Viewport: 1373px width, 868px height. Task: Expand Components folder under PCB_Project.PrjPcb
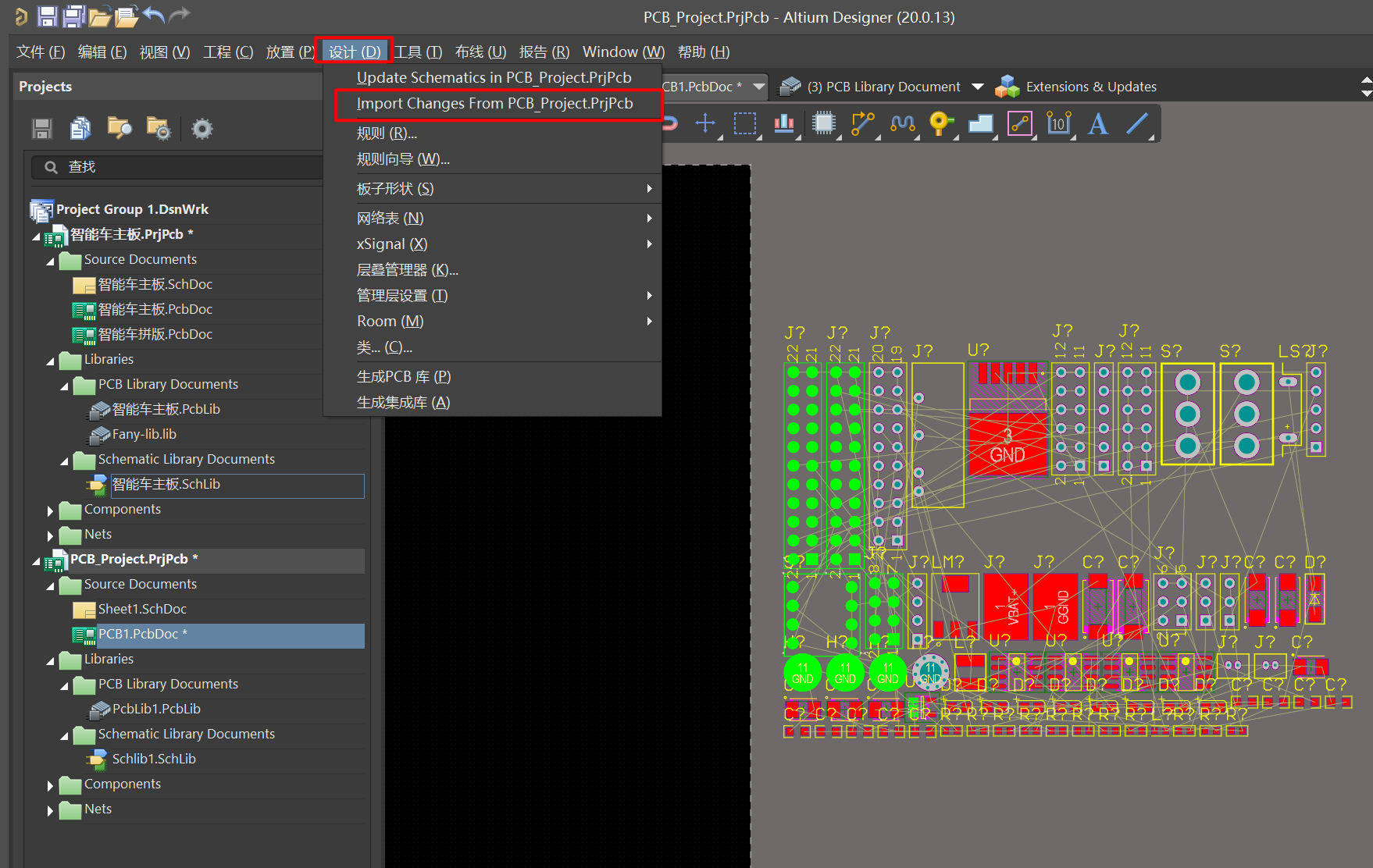[50, 785]
